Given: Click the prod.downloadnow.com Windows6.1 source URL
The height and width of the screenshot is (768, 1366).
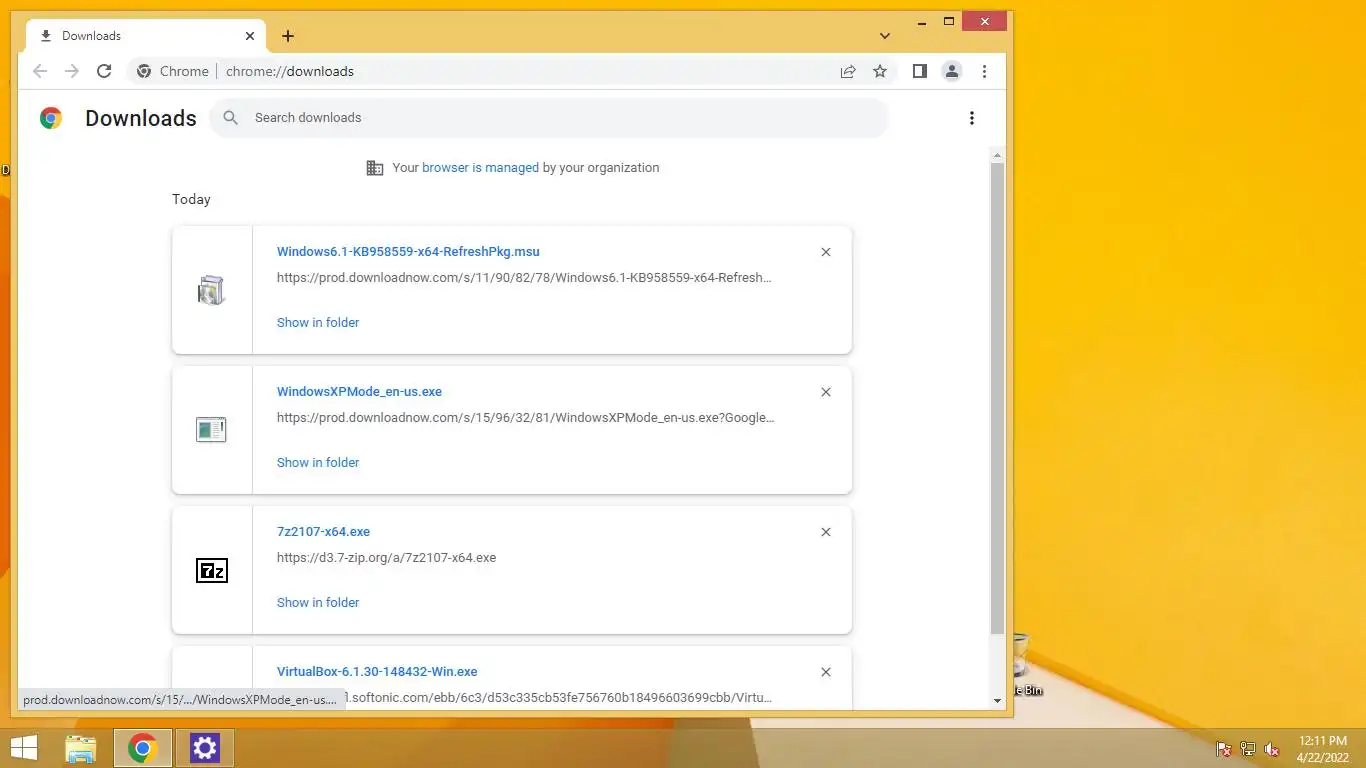Looking at the screenshot, I should [x=524, y=277].
